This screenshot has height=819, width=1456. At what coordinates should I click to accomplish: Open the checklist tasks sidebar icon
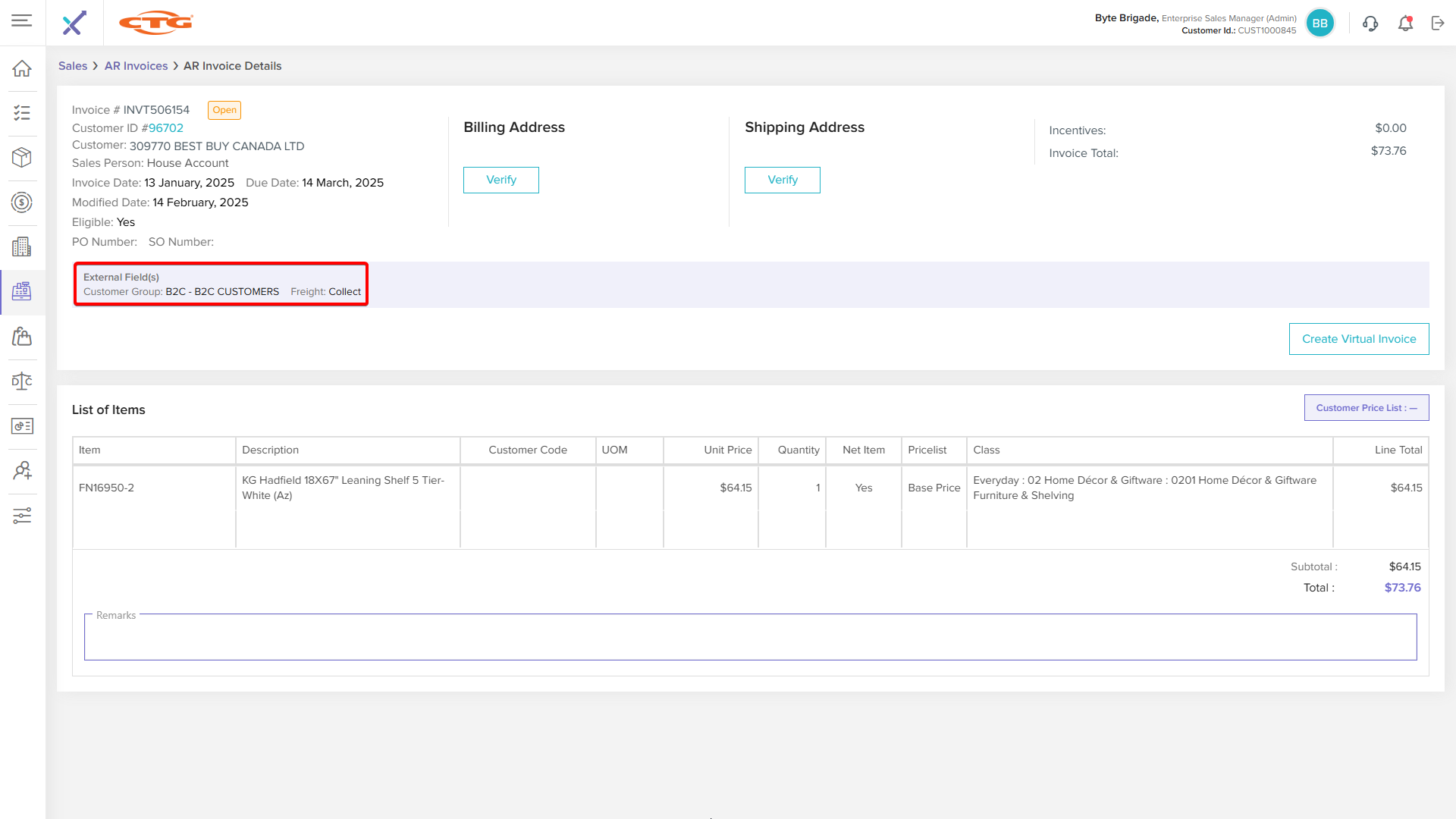point(22,113)
